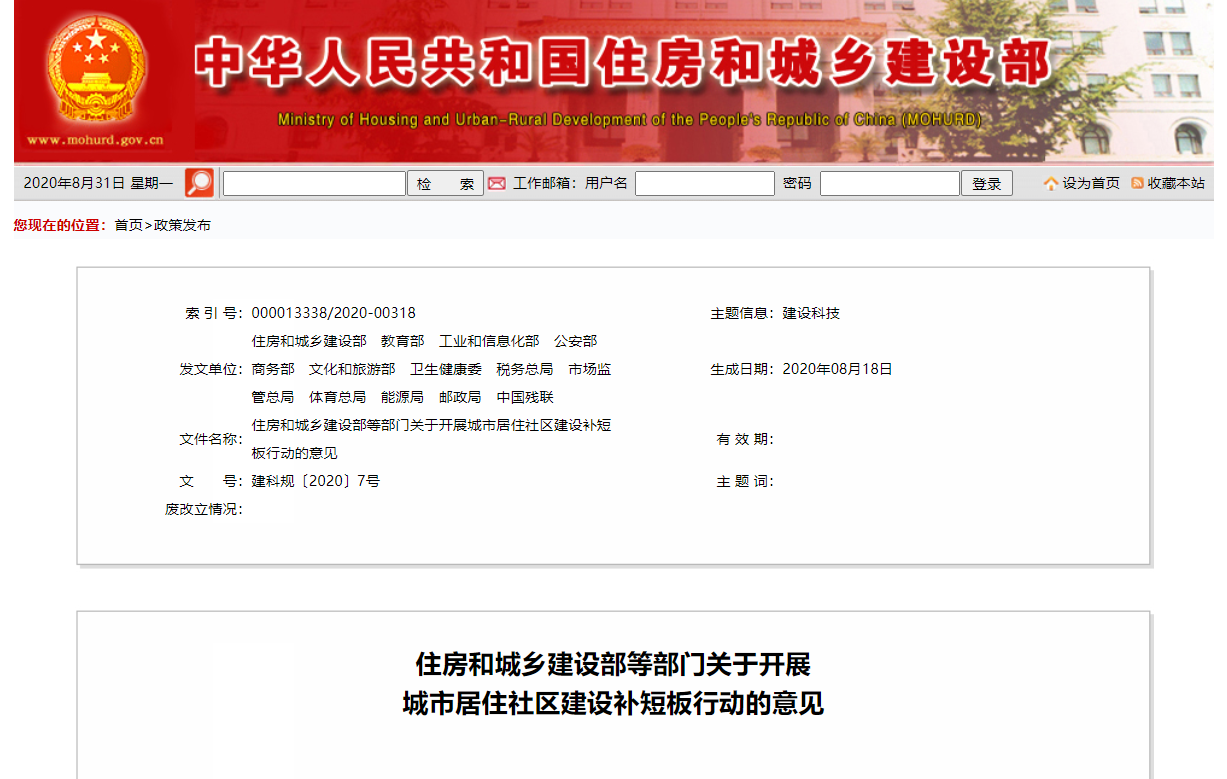1227x779 pixels.
Task: Click the 工作邮箱 label
Action: pos(544,184)
